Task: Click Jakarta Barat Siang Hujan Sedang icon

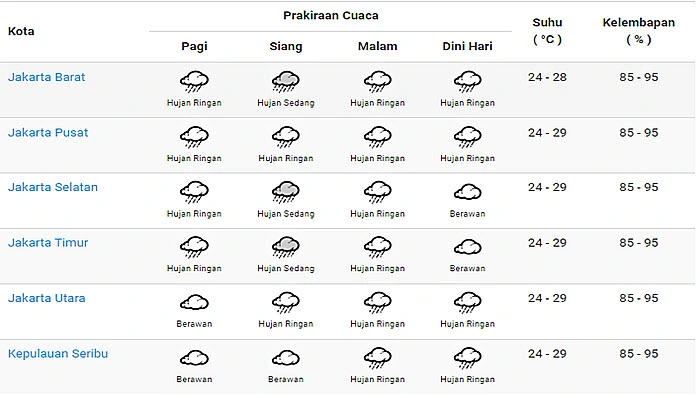Action: coord(286,81)
